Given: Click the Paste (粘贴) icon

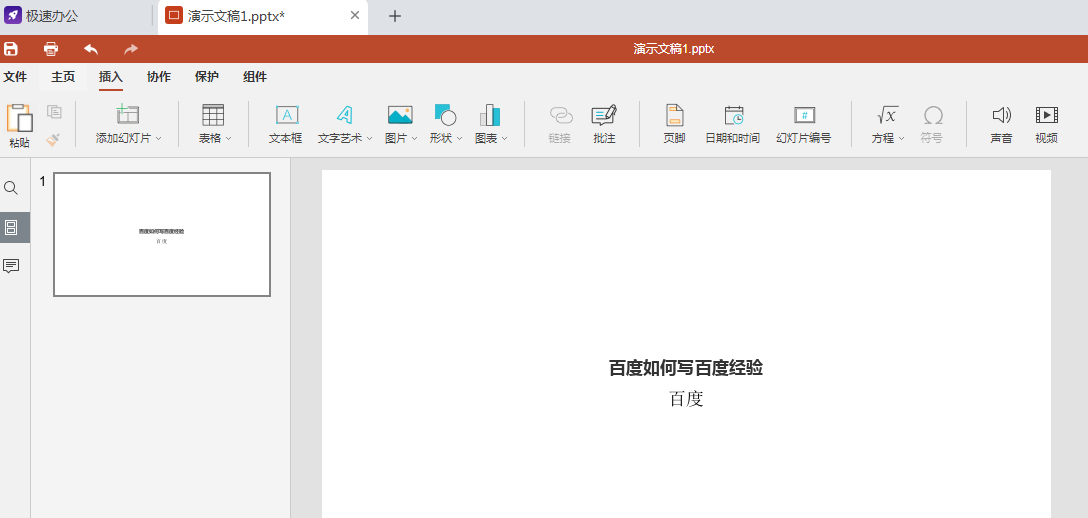Looking at the screenshot, I should tap(19, 118).
